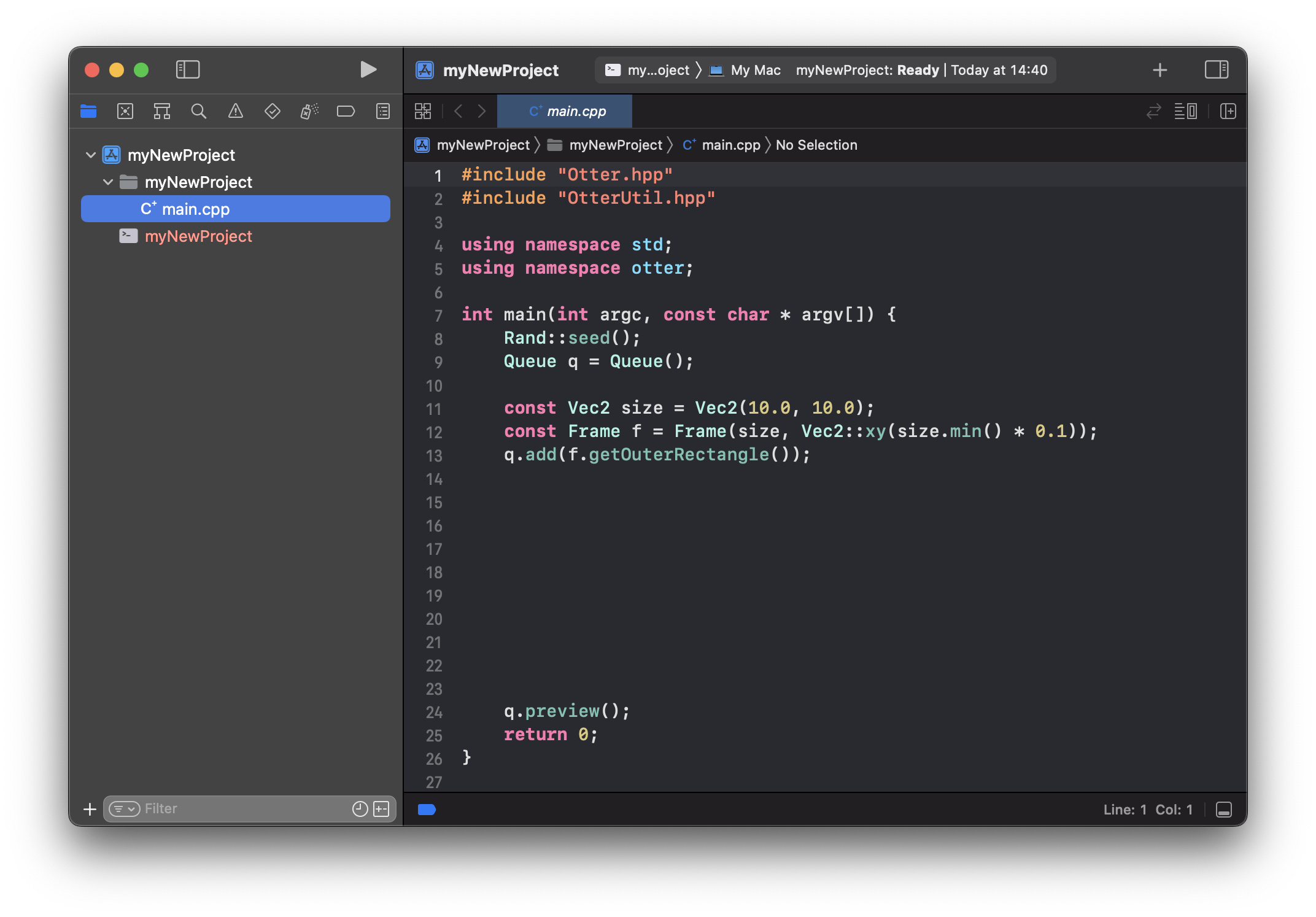The width and height of the screenshot is (1316, 917).
Task: Select the main.cpp editor tab
Action: click(x=567, y=111)
